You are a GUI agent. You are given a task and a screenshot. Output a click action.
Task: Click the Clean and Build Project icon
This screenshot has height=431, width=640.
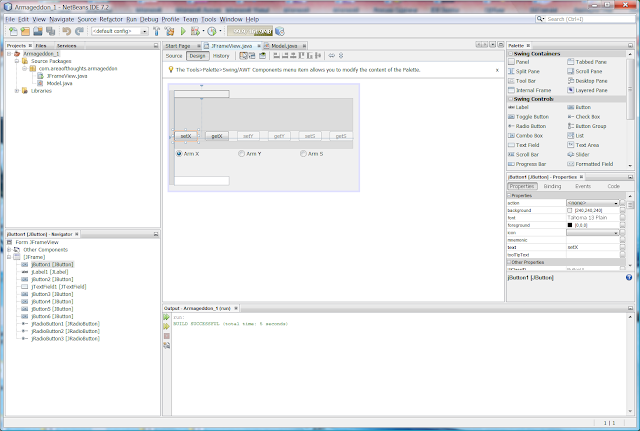[x=169, y=31]
